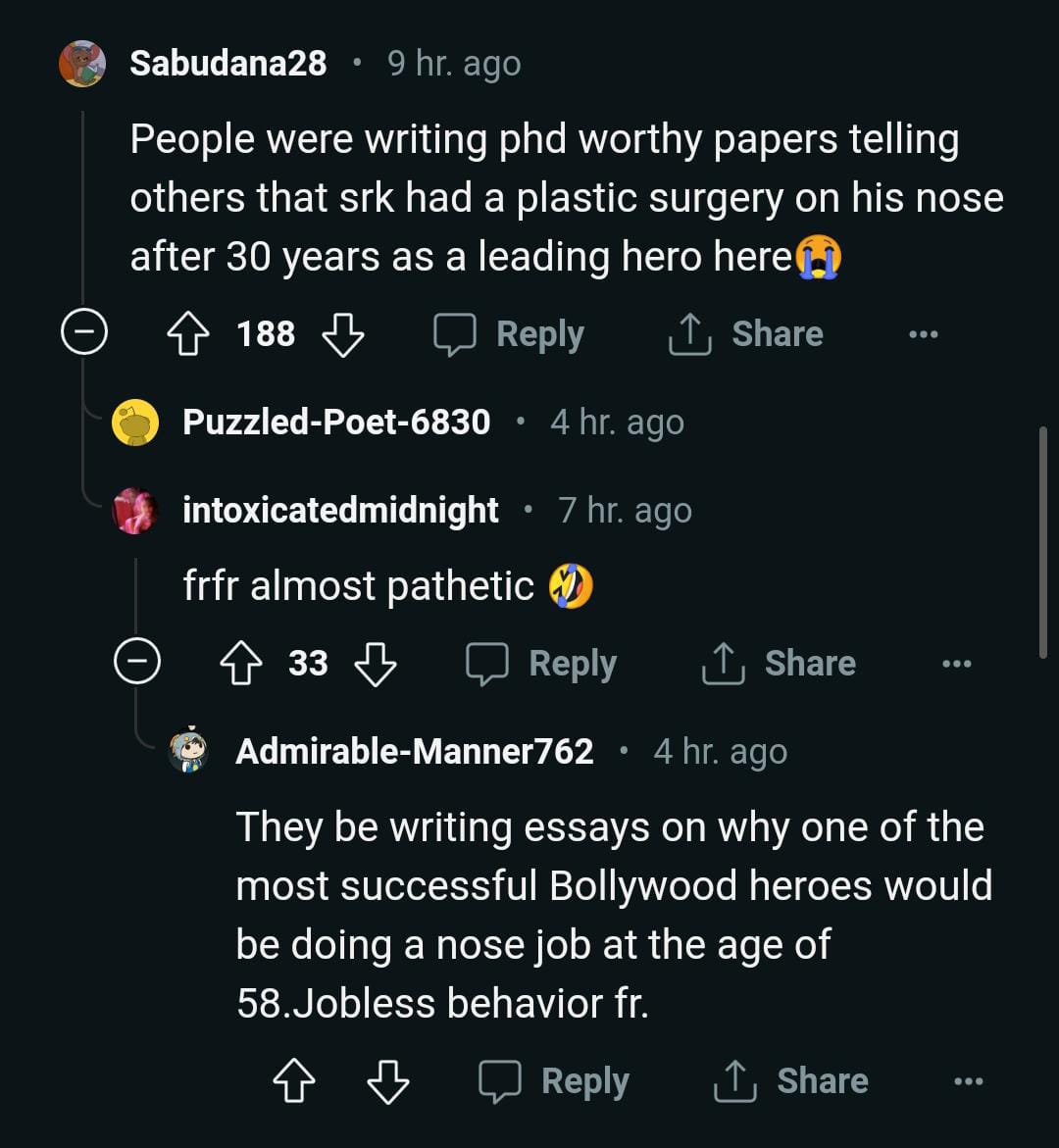
Task: Click the vertical scrollbar on right edge
Action: pos(1042,541)
